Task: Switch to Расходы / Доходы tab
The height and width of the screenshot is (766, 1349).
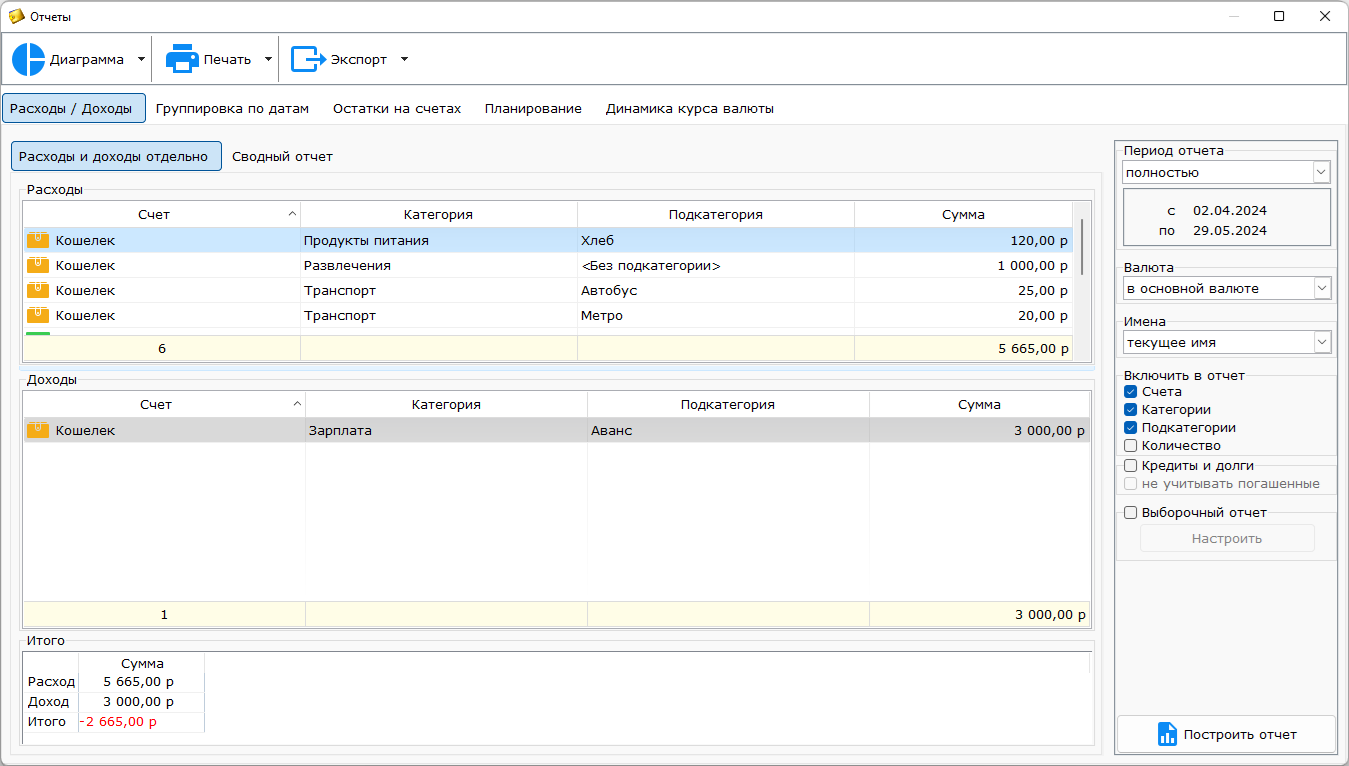Action: (x=74, y=108)
